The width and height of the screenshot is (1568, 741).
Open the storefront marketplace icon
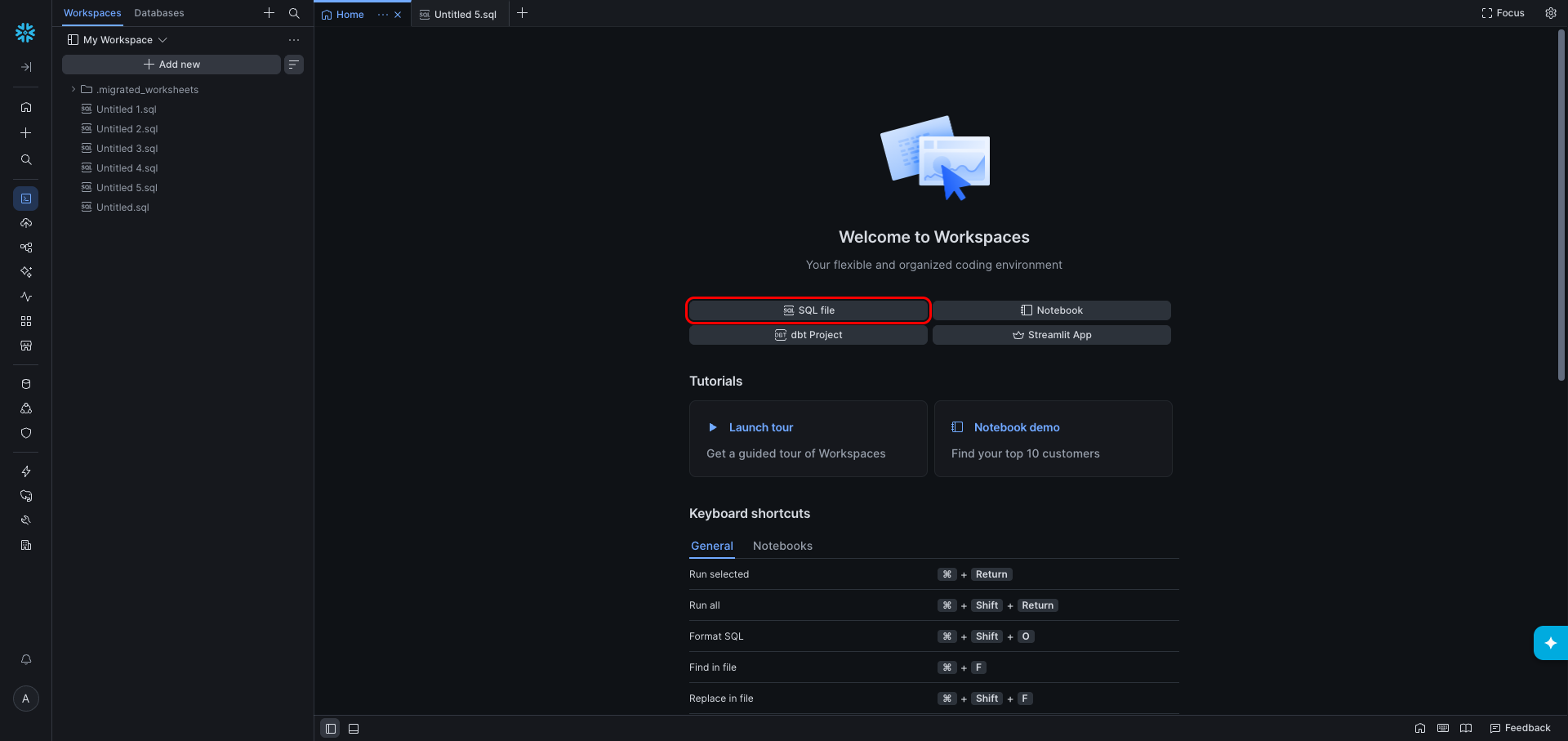26,346
